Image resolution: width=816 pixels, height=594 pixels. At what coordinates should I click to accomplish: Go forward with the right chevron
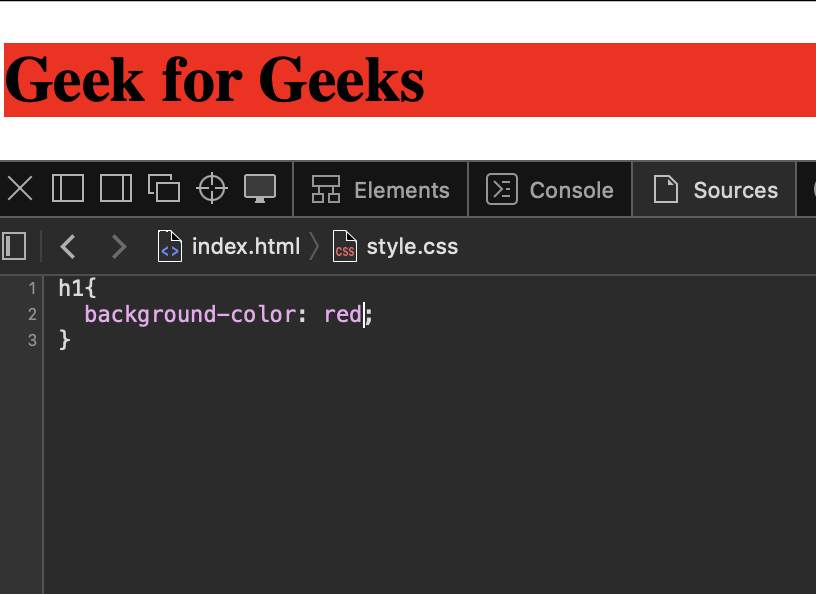tap(119, 246)
